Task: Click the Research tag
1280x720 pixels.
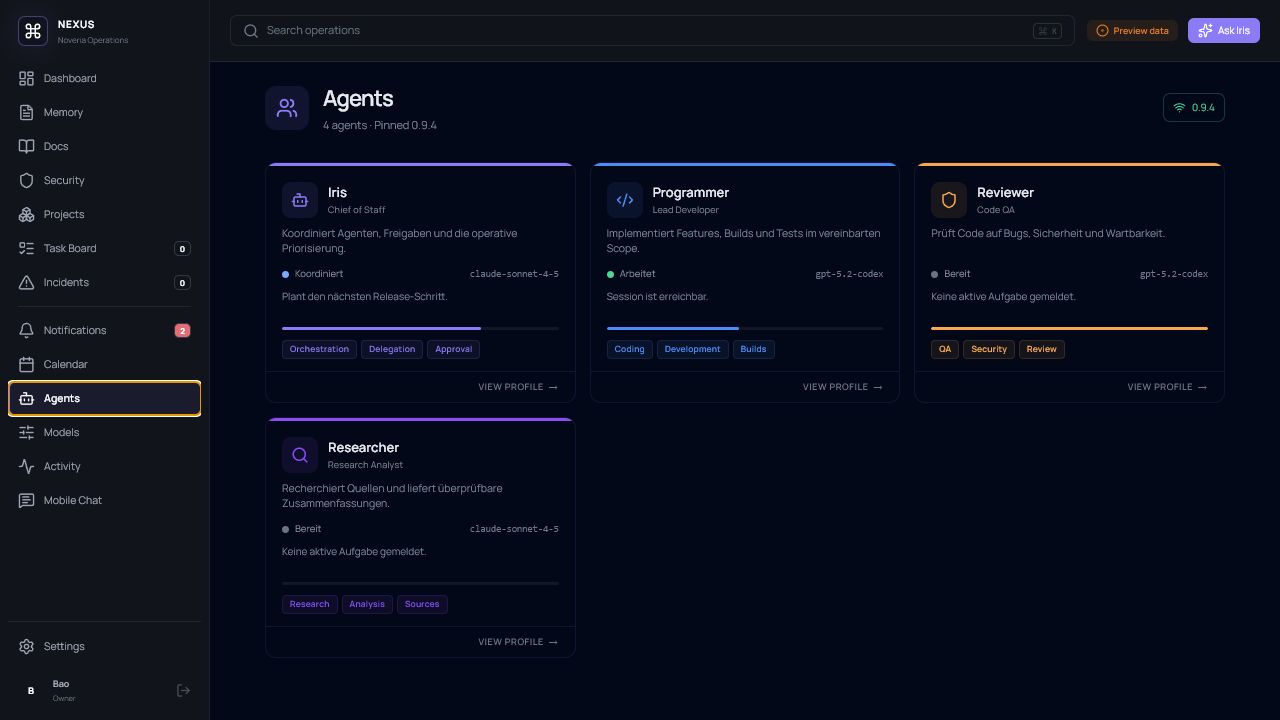Action: (x=309, y=604)
